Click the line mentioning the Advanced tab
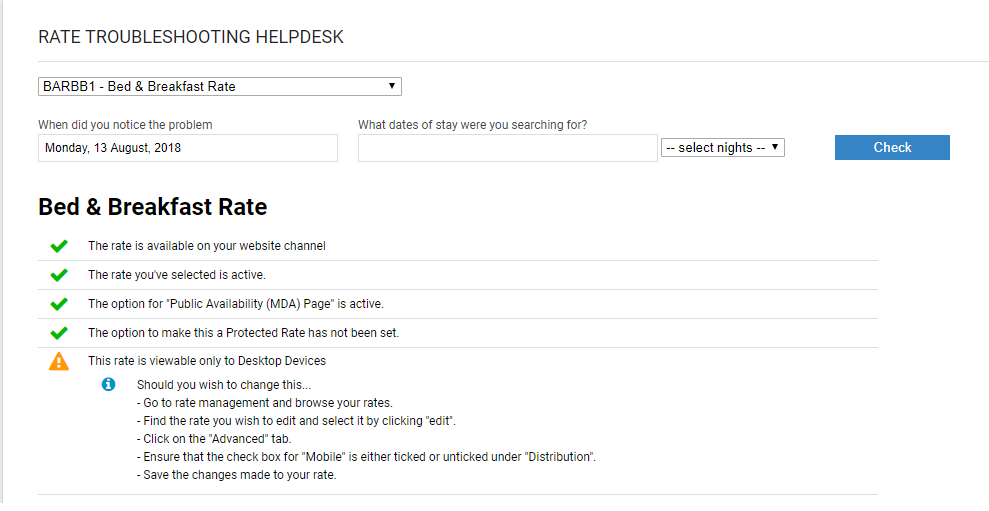Viewport: 989px width, 511px height. pyautogui.click(x=214, y=439)
